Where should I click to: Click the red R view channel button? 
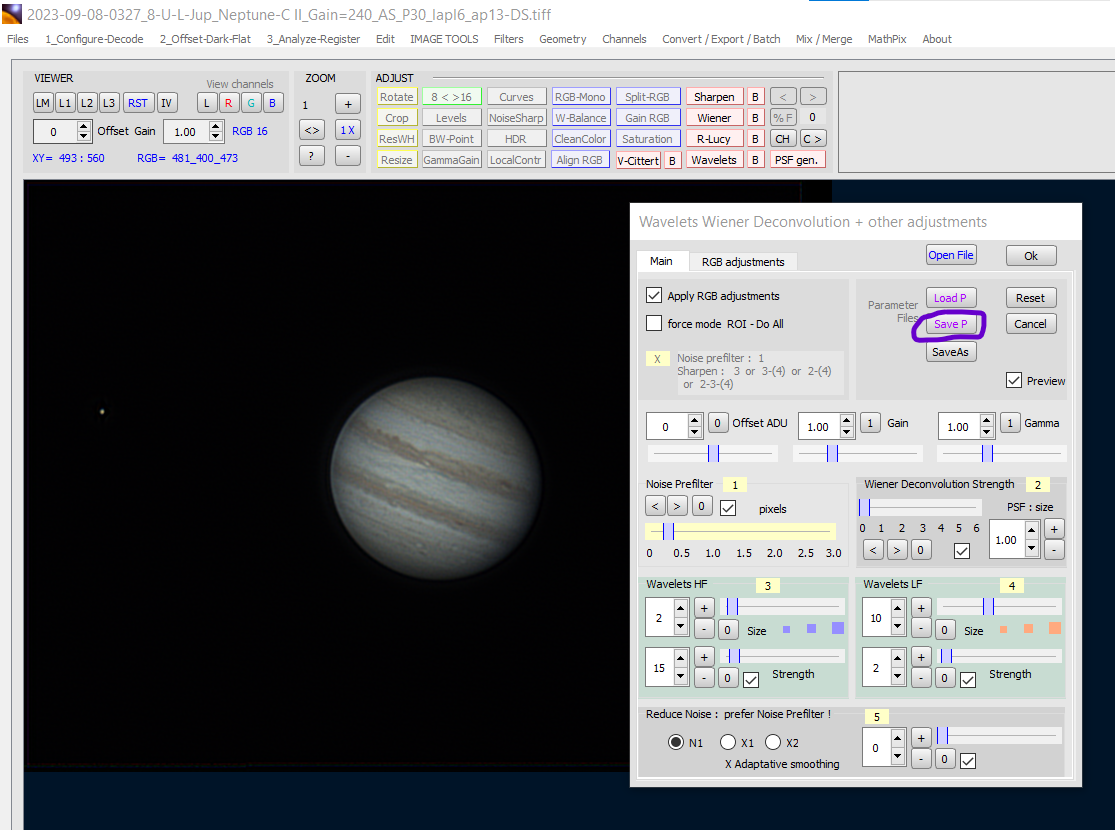(x=228, y=103)
